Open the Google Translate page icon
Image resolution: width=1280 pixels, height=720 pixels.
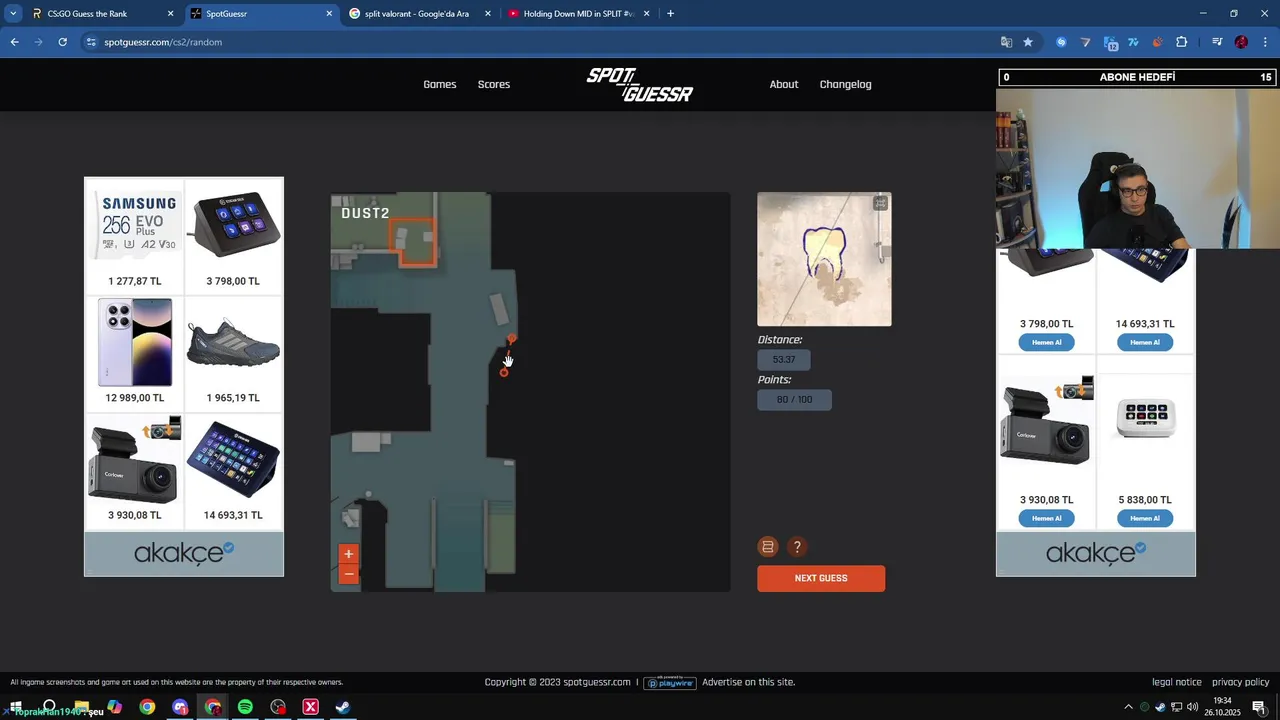click(1006, 42)
